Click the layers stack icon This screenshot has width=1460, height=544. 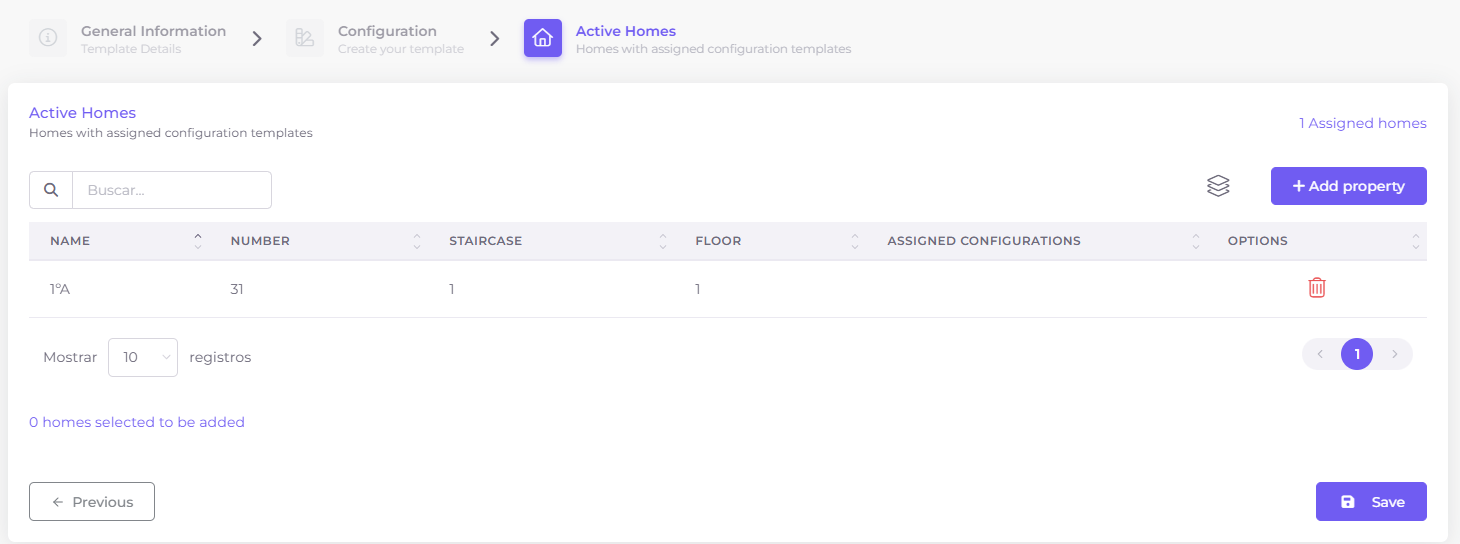pyautogui.click(x=1218, y=186)
